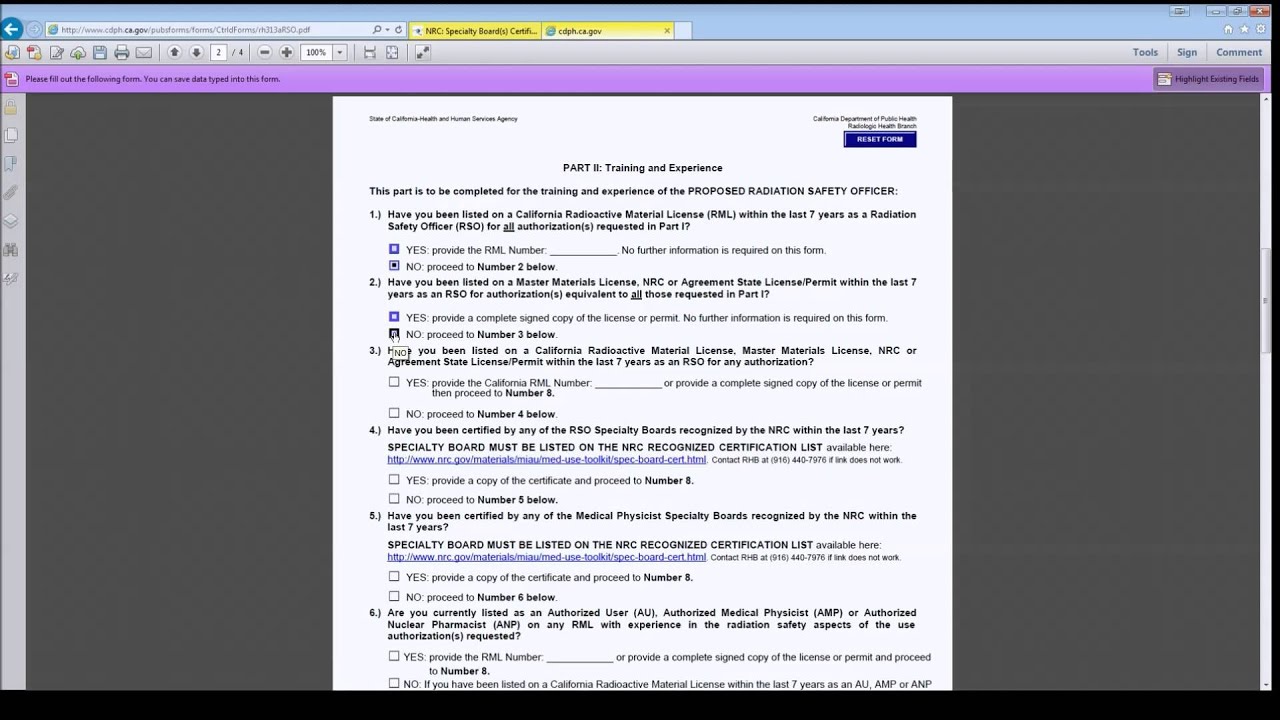Screen dimensions: 1280x720
Task: Check question 4 NO proceed to Number 5 box
Action: [x=394, y=499]
